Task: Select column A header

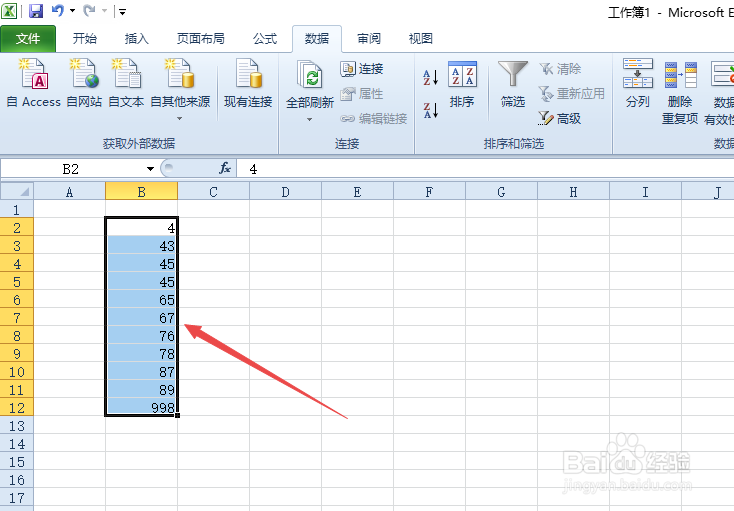Action: pos(69,192)
